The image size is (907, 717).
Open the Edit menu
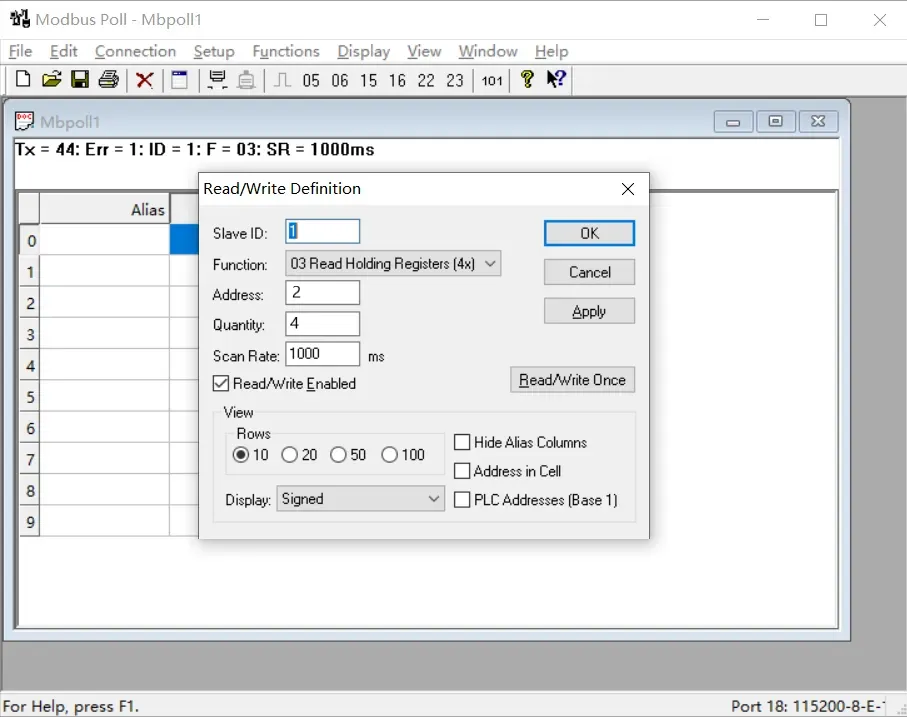click(x=63, y=51)
